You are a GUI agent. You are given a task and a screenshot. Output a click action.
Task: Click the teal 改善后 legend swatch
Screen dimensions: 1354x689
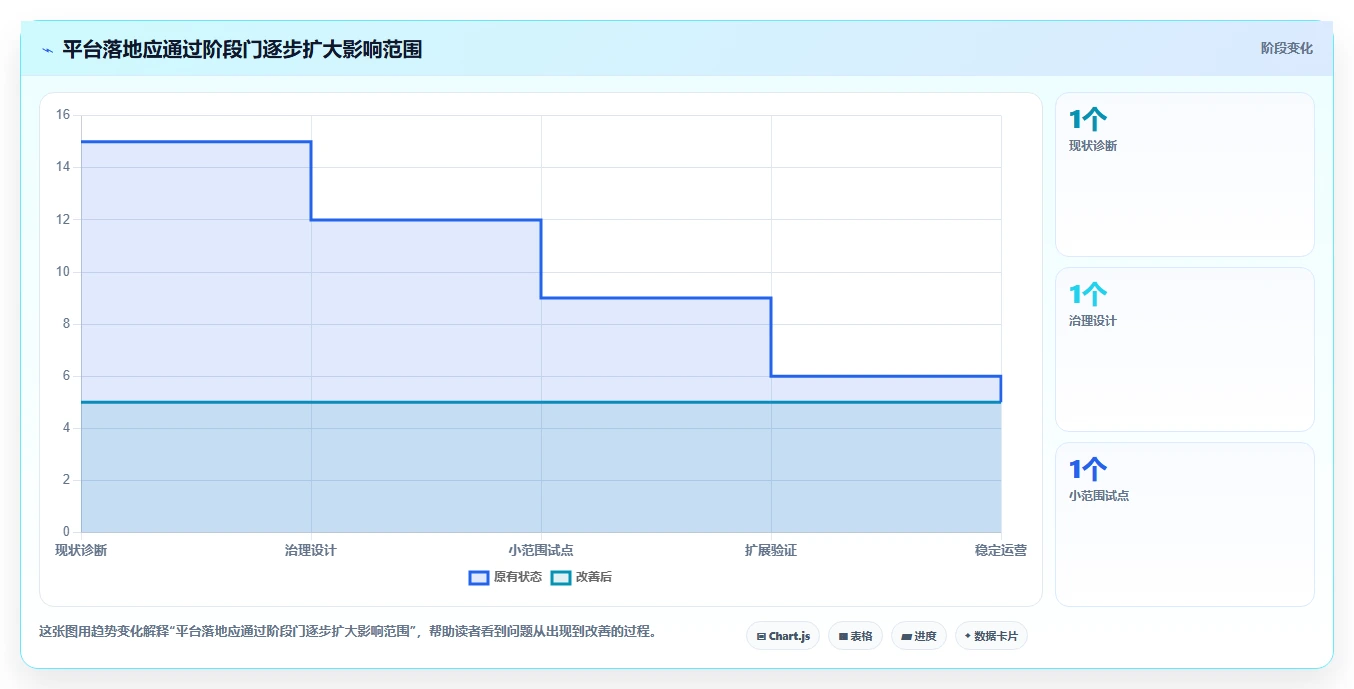click(x=561, y=577)
